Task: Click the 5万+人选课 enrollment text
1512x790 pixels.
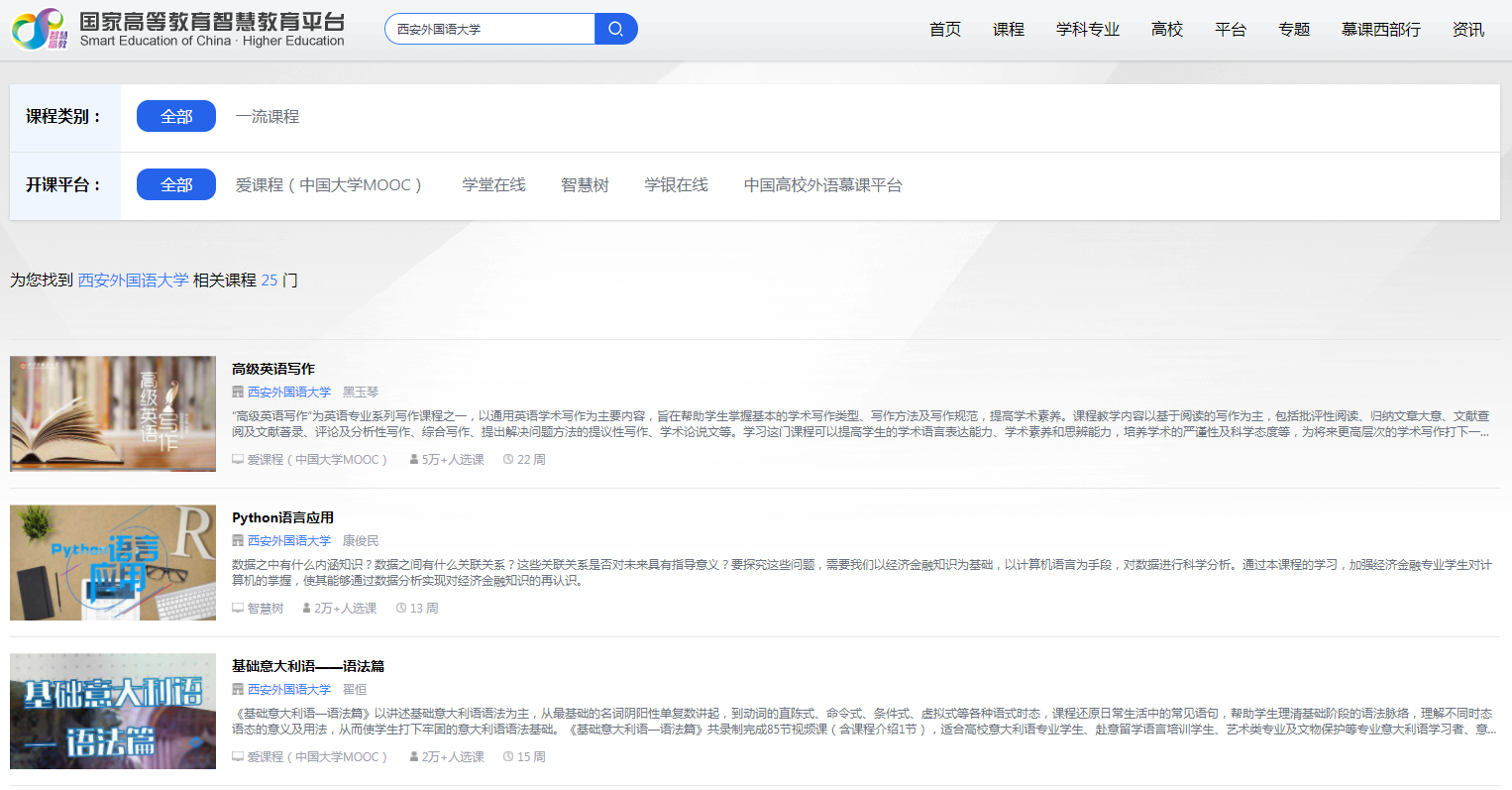Action: point(453,460)
